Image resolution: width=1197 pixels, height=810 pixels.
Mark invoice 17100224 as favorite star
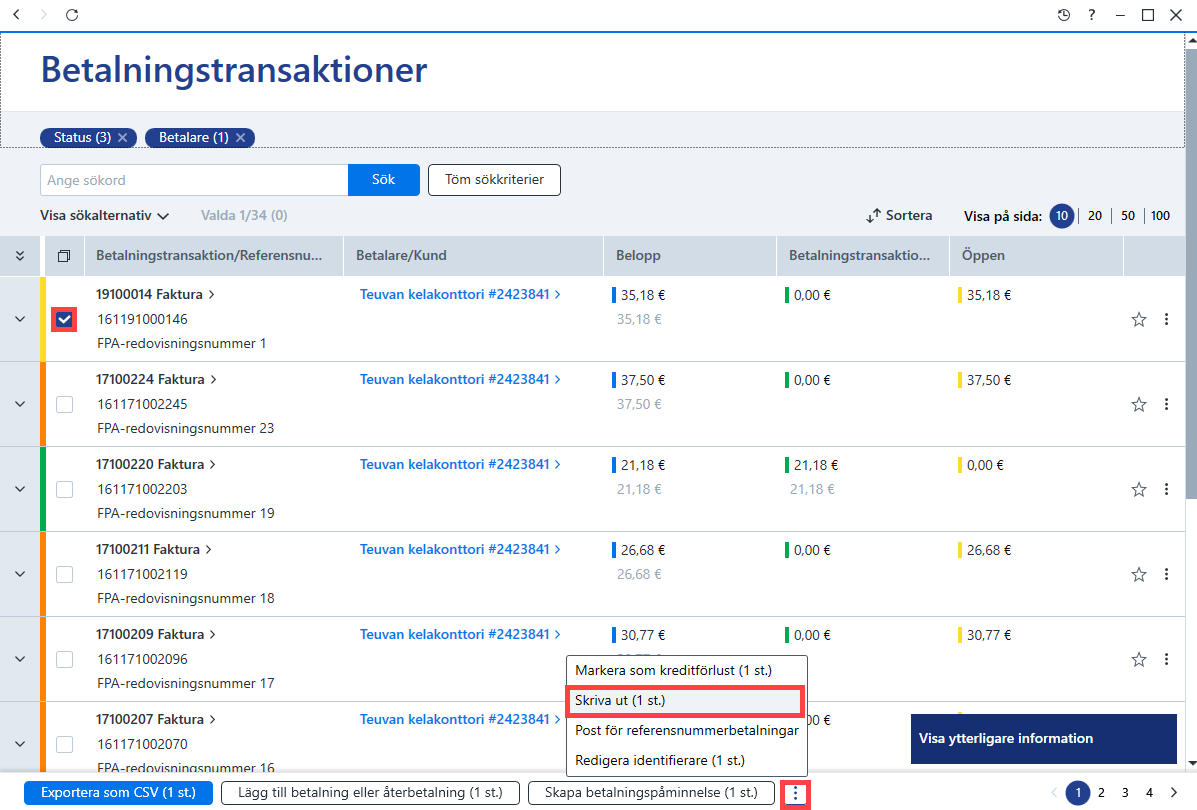pyautogui.click(x=1139, y=405)
